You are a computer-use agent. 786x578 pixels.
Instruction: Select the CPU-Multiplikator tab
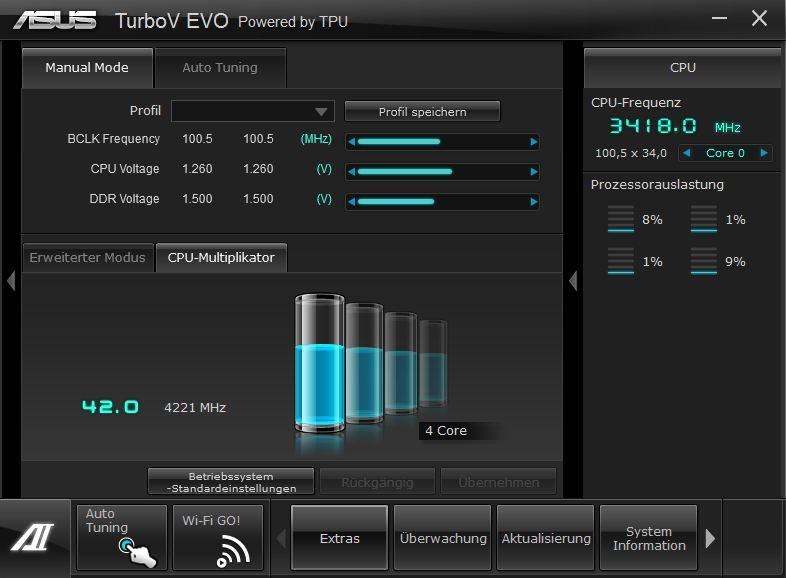click(x=221, y=258)
